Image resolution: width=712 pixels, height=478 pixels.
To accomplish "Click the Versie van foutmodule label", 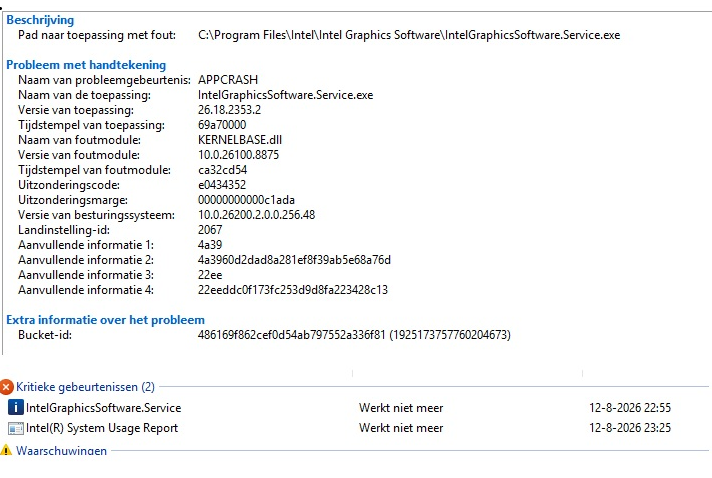I will pyautogui.click(x=79, y=155).
